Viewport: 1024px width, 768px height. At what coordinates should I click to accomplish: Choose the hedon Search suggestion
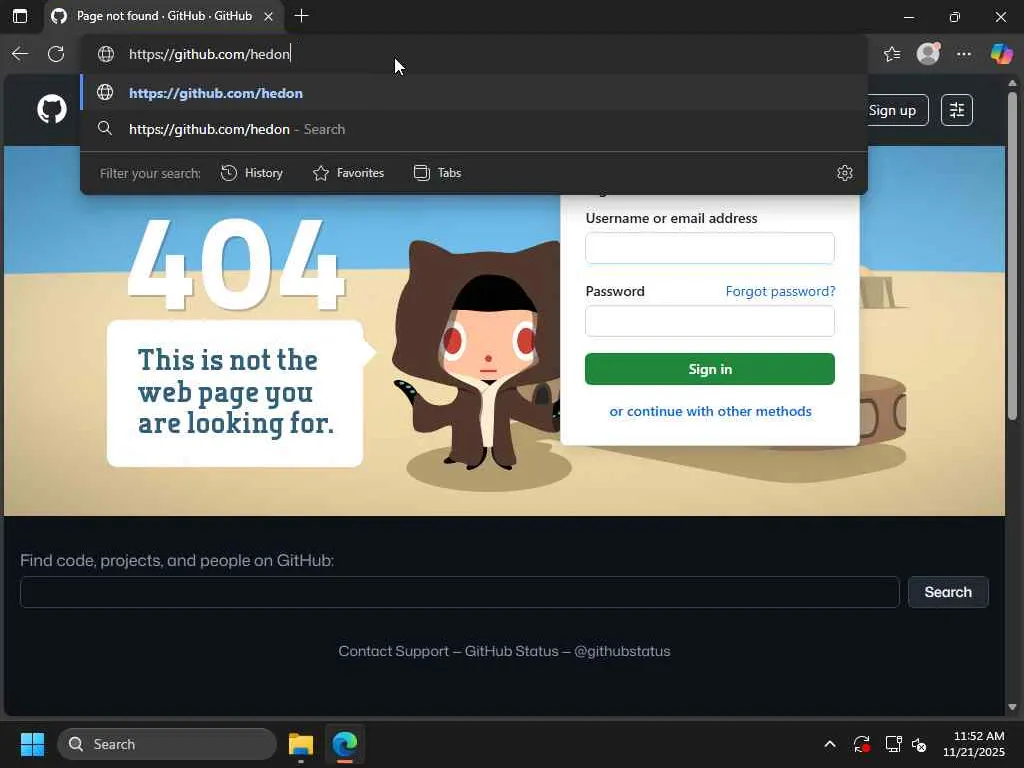(x=474, y=129)
